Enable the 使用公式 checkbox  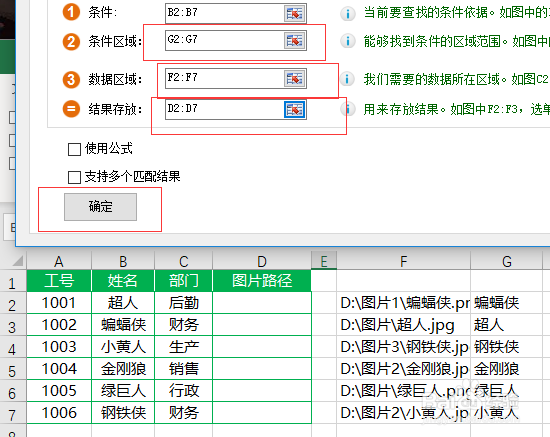tap(74, 149)
